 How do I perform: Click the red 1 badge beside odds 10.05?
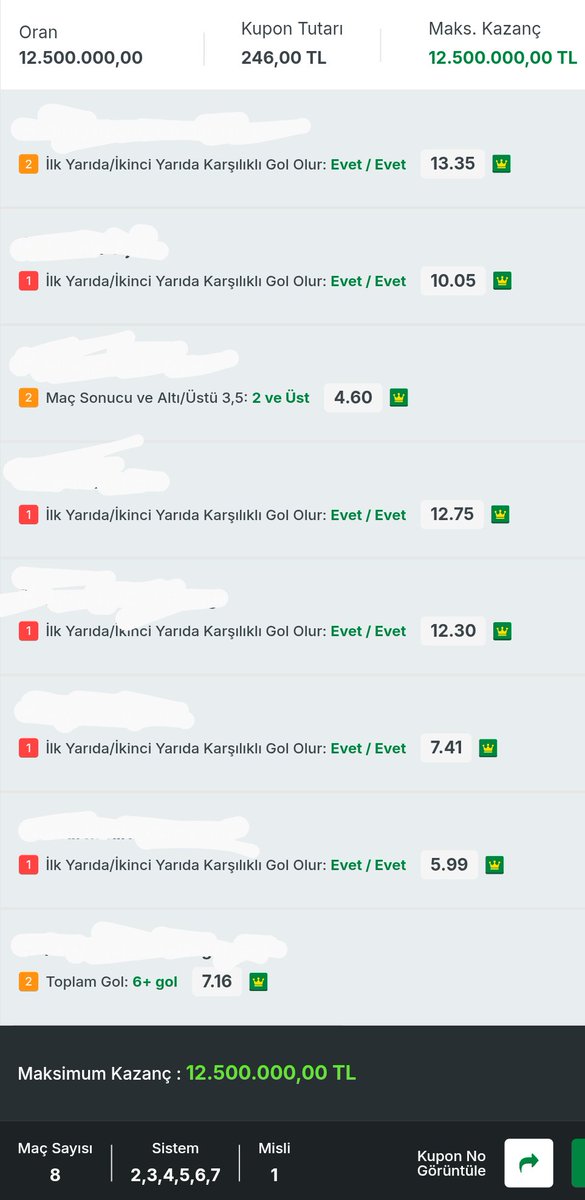(x=28, y=281)
